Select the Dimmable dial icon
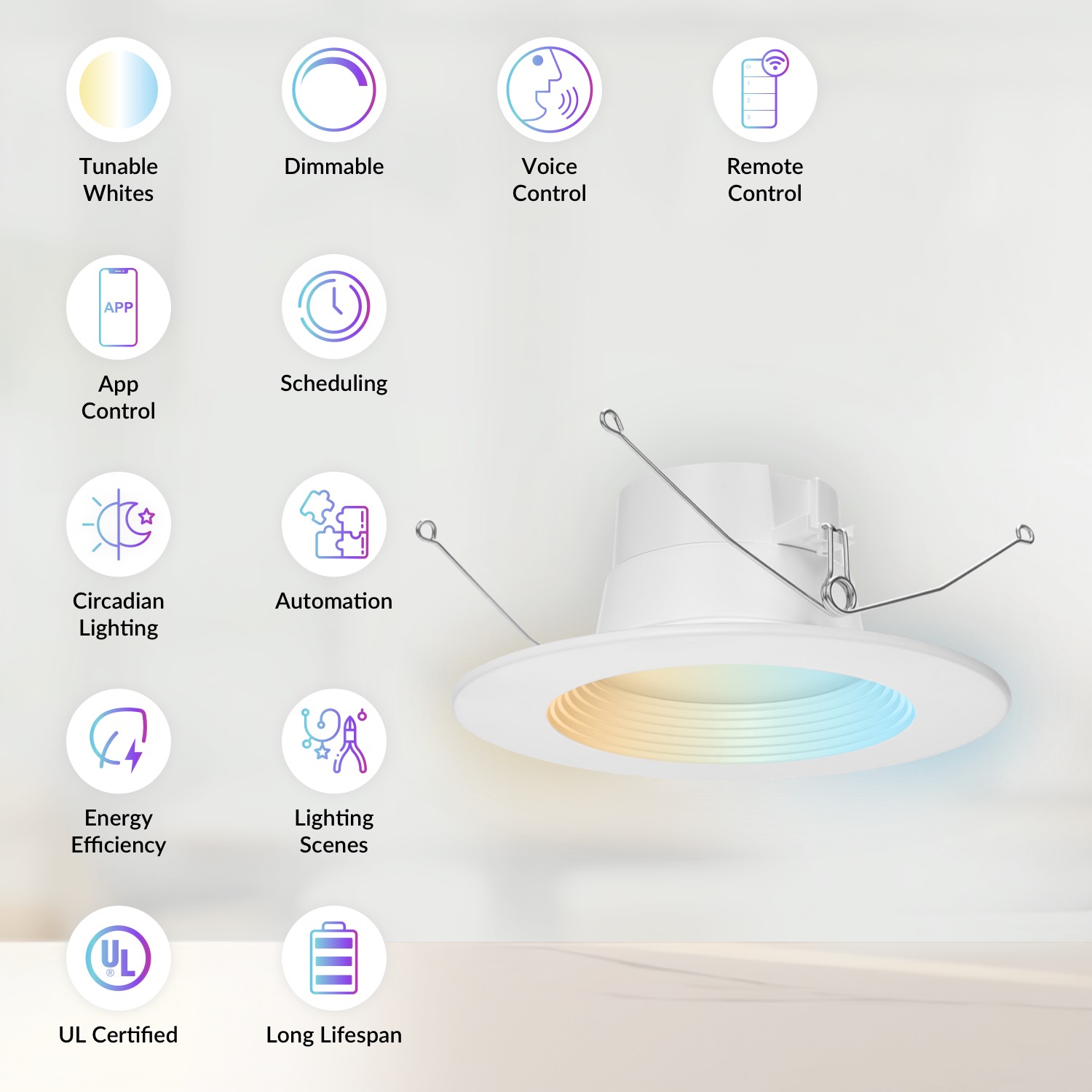The image size is (1092, 1092). 334,90
